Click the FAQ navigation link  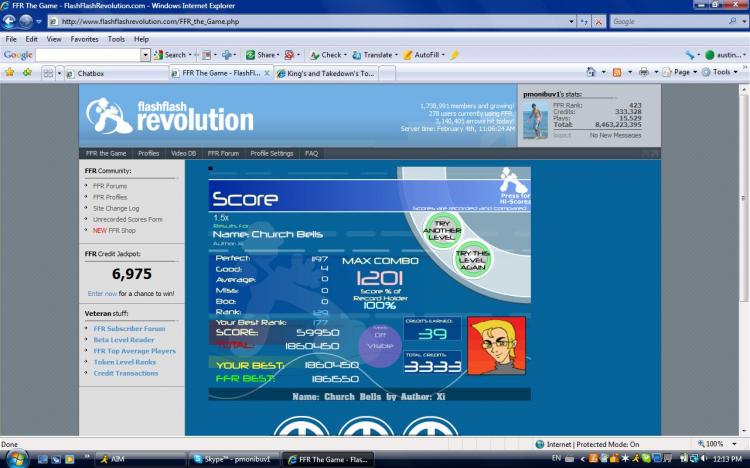[x=311, y=154]
